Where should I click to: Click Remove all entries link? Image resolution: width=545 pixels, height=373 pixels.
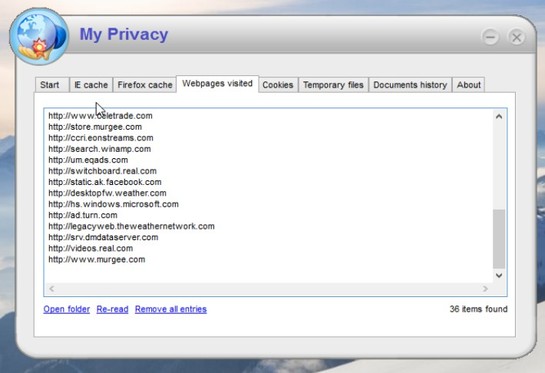click(x=171, y=309)
